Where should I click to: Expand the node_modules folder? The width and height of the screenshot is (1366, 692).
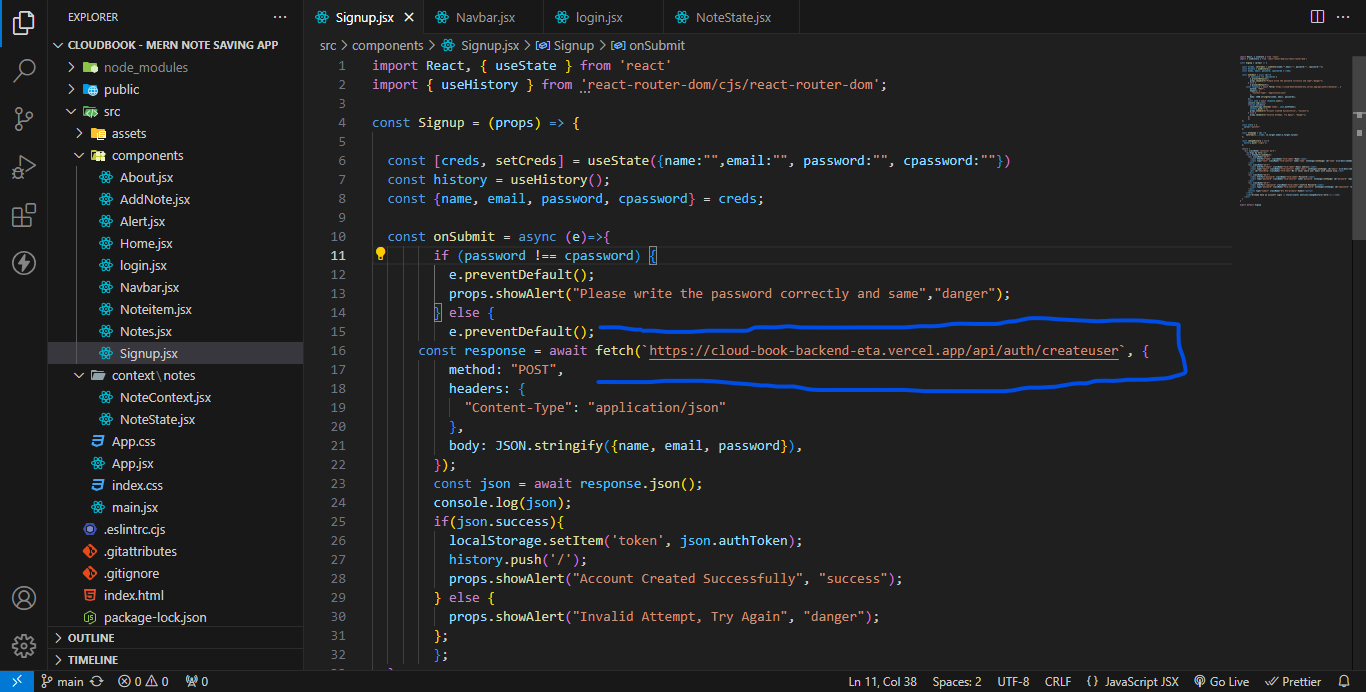[x=145, y=67]
